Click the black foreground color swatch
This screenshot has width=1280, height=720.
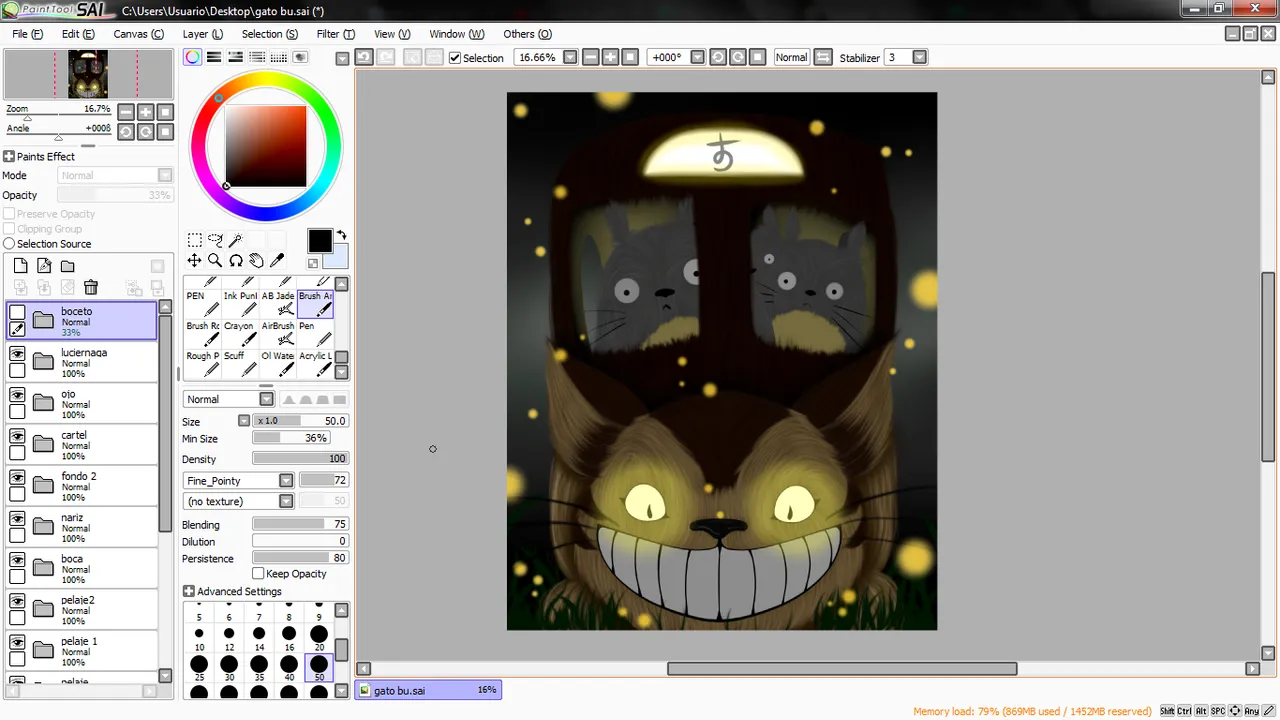pyautogui.click(x=319, y=241)
